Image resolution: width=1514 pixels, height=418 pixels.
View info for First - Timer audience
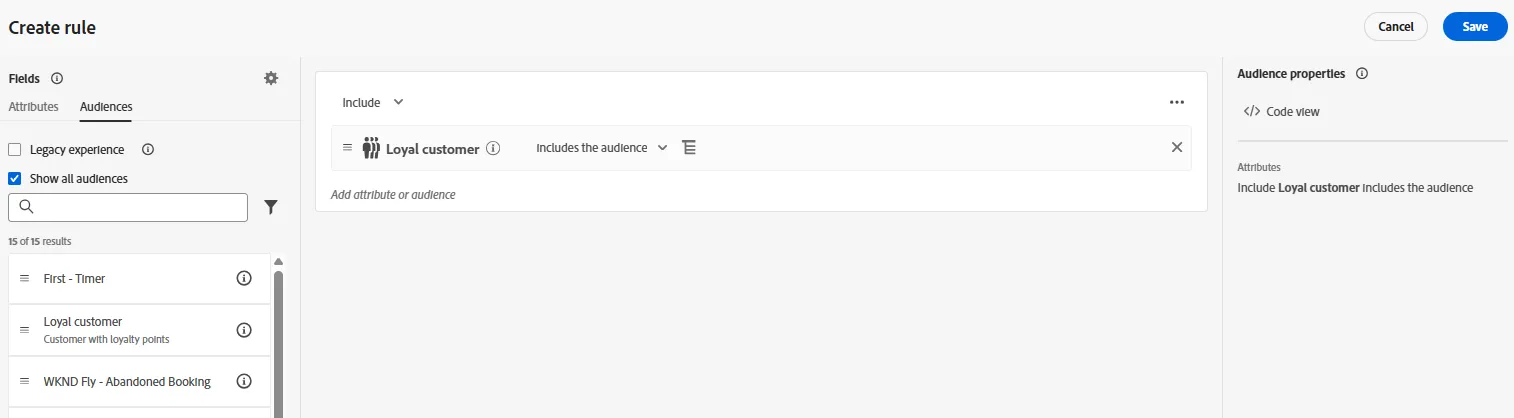click(x=244, y=278)
